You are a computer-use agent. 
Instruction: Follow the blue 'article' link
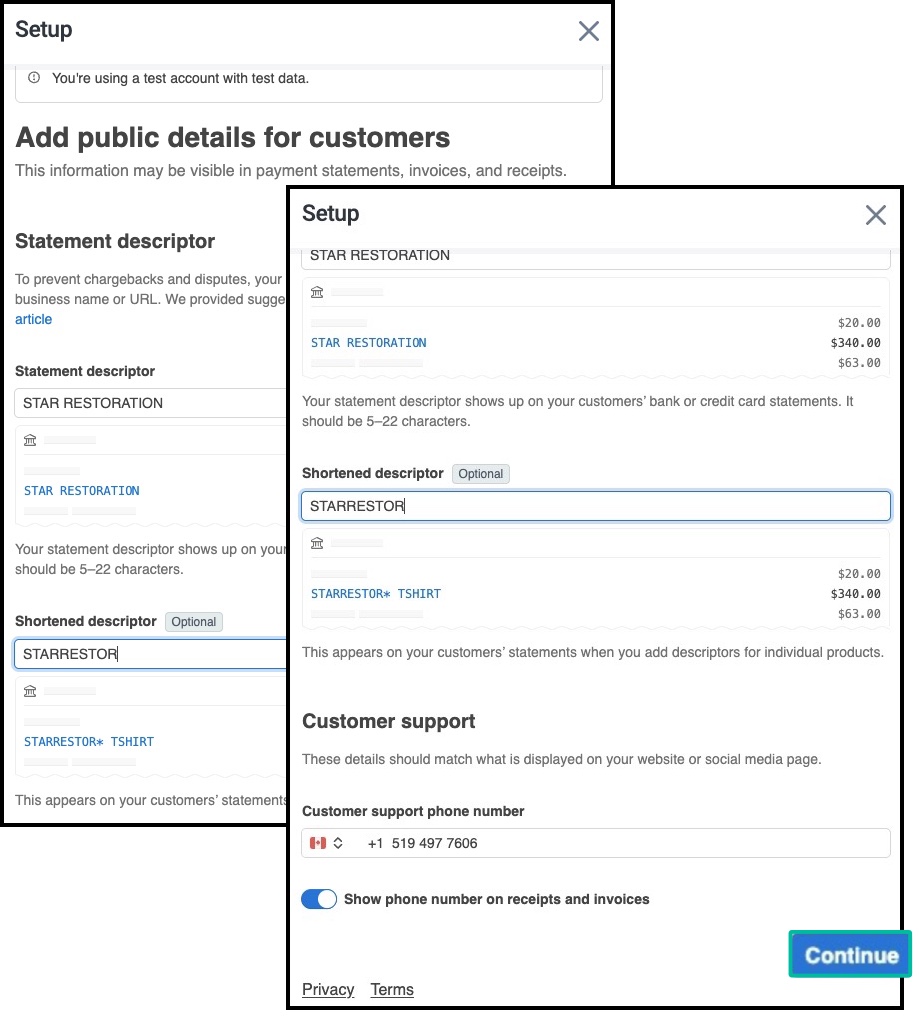pos(33,319)
